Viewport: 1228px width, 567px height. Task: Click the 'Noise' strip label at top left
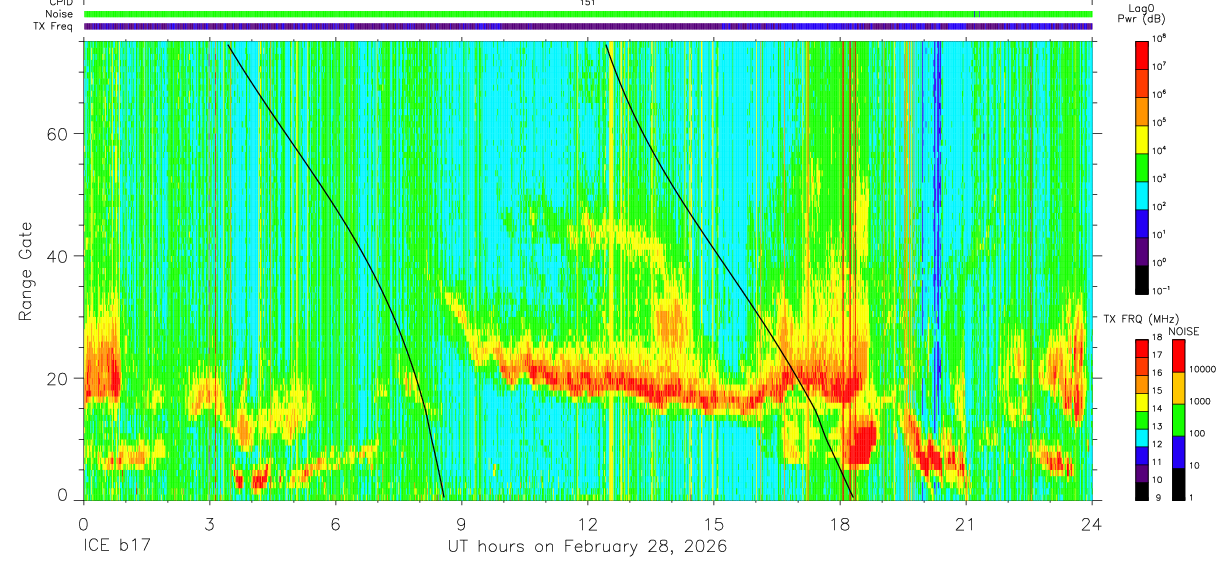pyautogui.click(x=59, y=14)
